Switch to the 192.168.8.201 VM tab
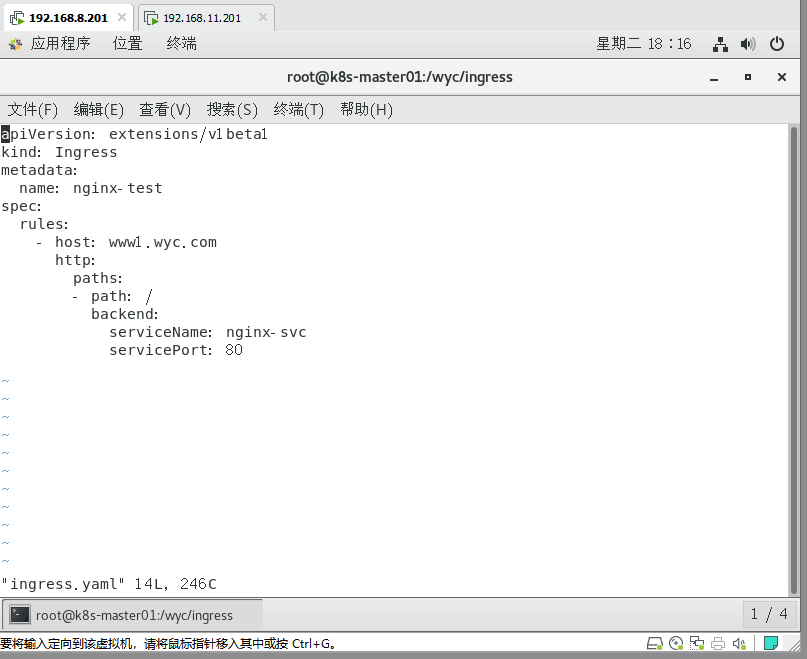This screenshot has height=659, width=807. click(x=68, y=18)
